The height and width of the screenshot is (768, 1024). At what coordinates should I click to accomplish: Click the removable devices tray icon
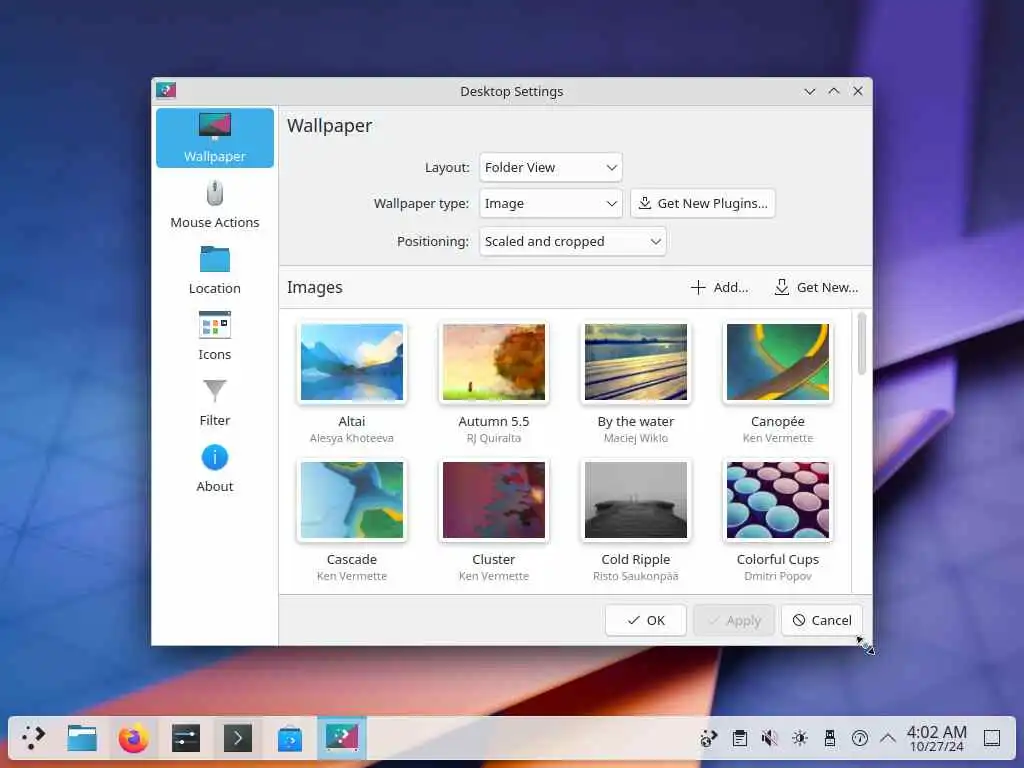tap(829, 738)
